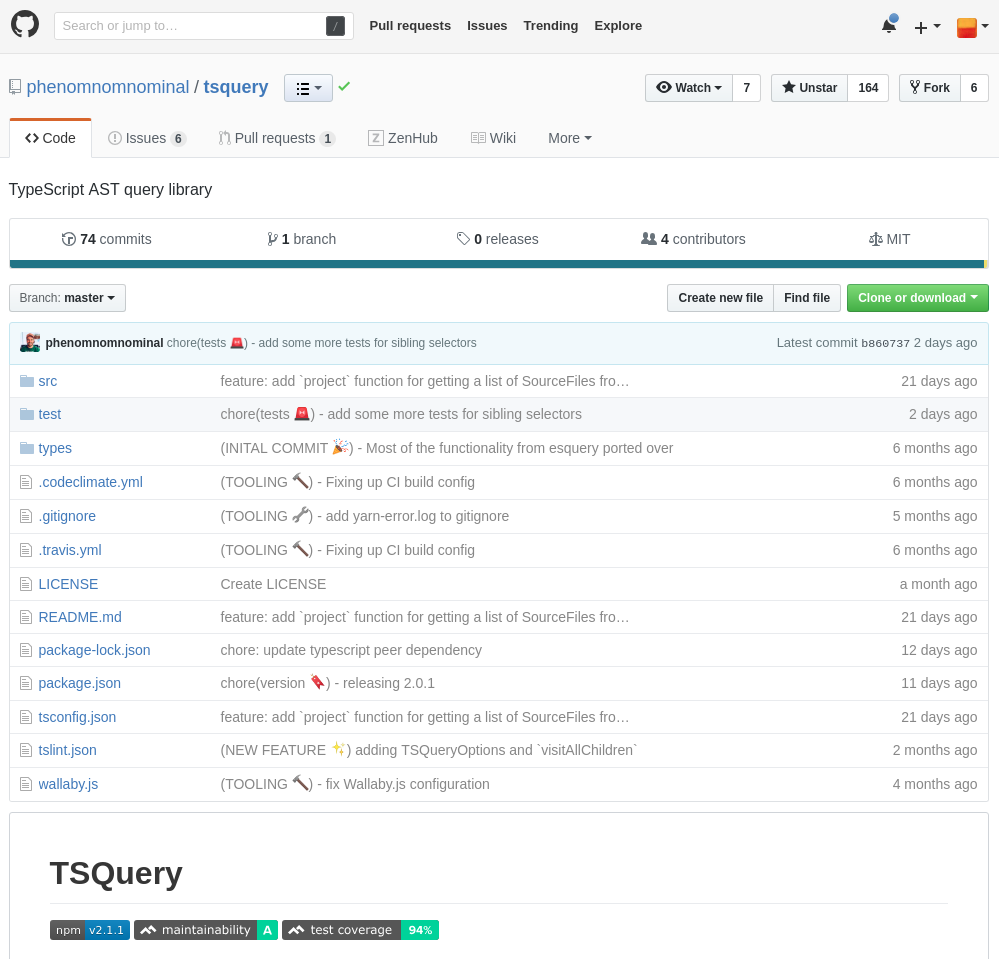Fork the repository

pyautogui.click(x=930, y=88)
